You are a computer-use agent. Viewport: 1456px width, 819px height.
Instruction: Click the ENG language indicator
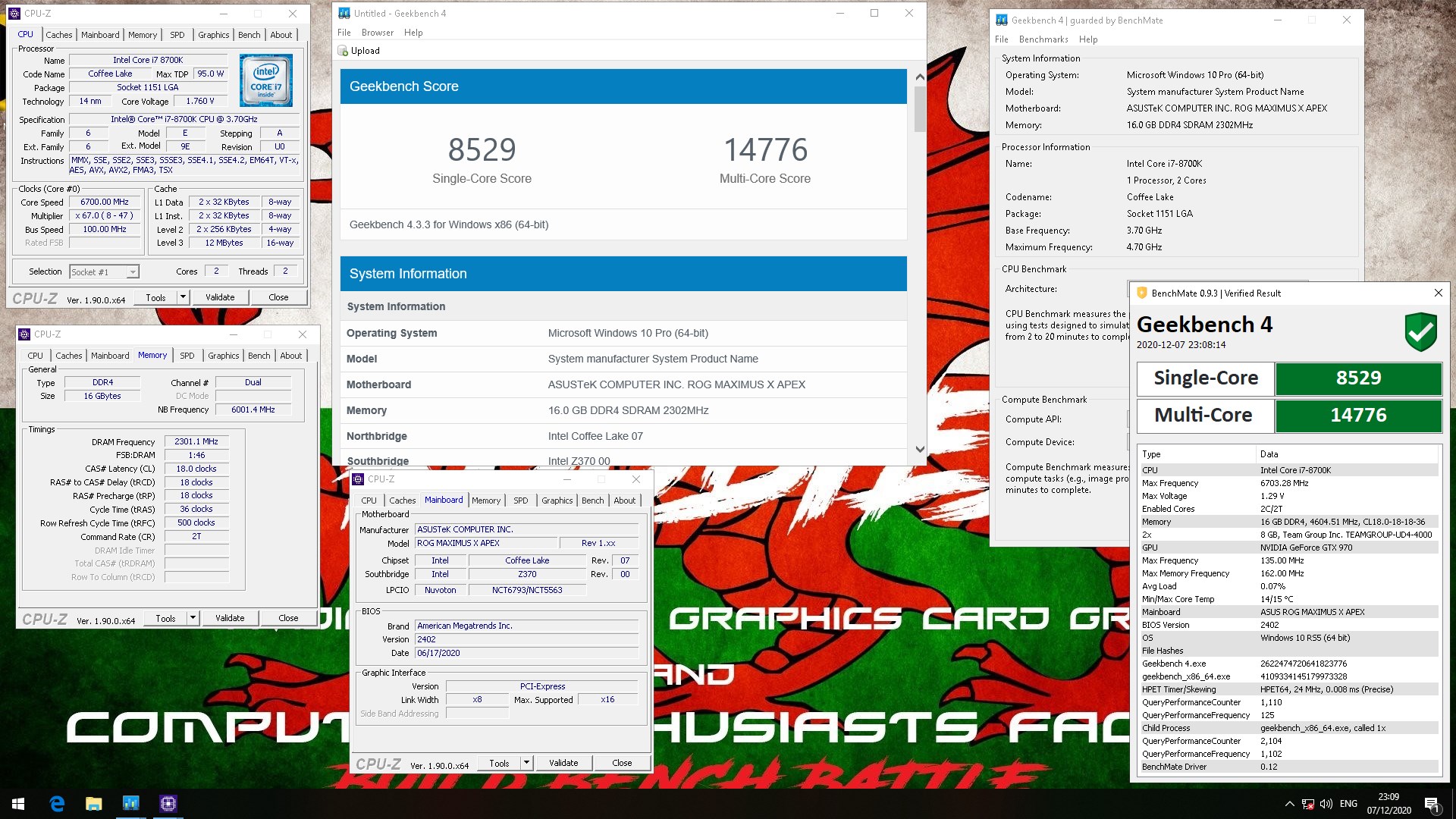click(1348, 804)
